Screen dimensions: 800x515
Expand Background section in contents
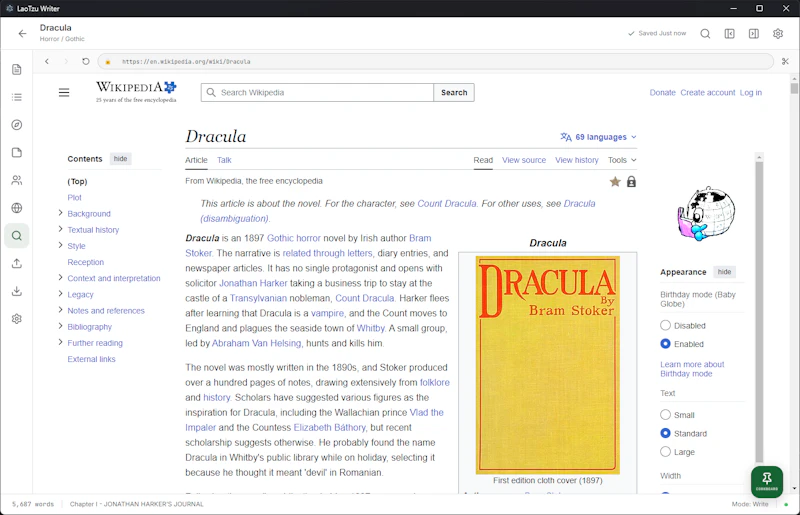click(61, 213)
